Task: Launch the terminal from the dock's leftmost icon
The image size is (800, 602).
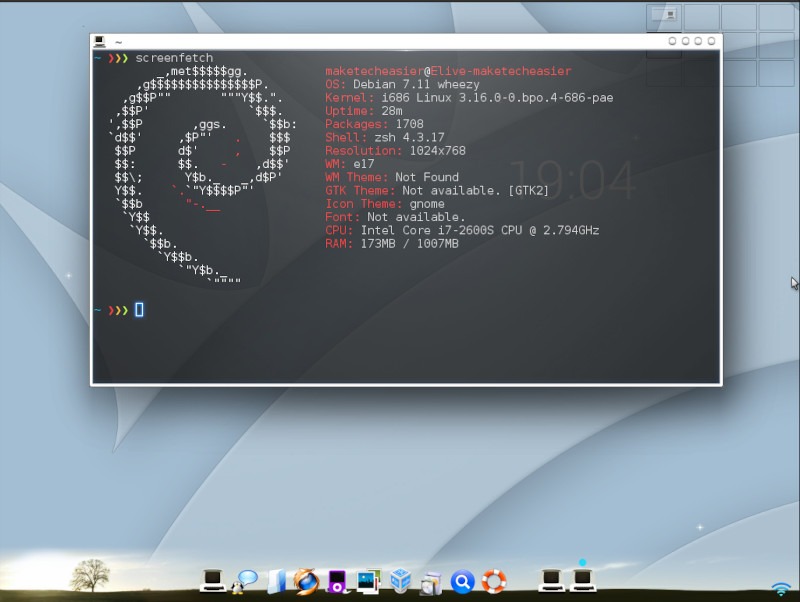Action: (x=211, y=580)
